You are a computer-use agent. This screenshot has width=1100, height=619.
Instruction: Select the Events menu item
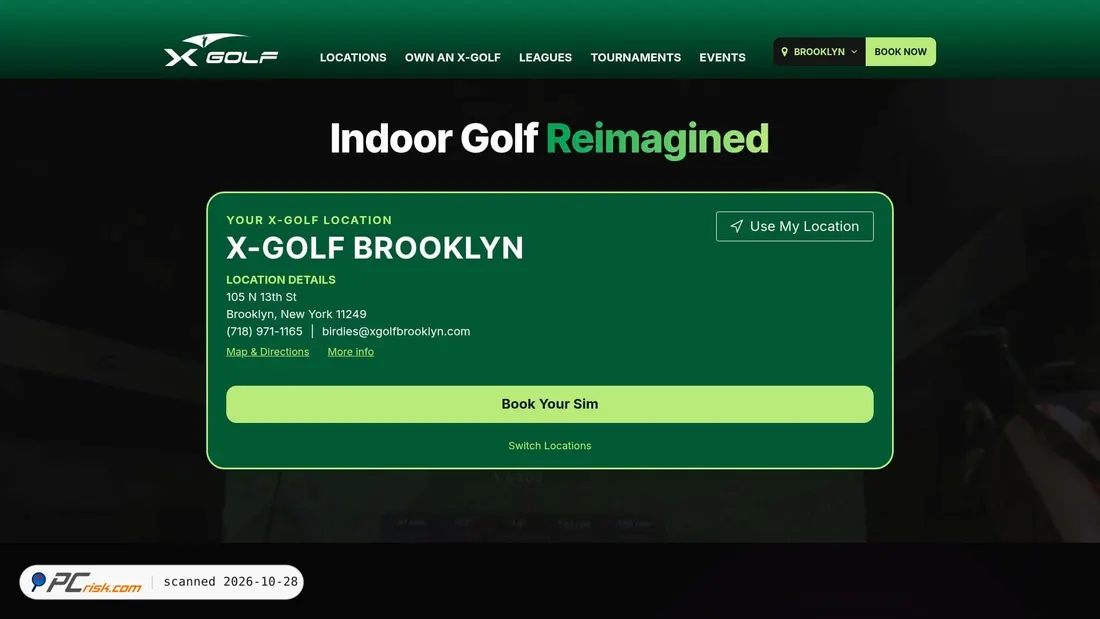point(722,58)
